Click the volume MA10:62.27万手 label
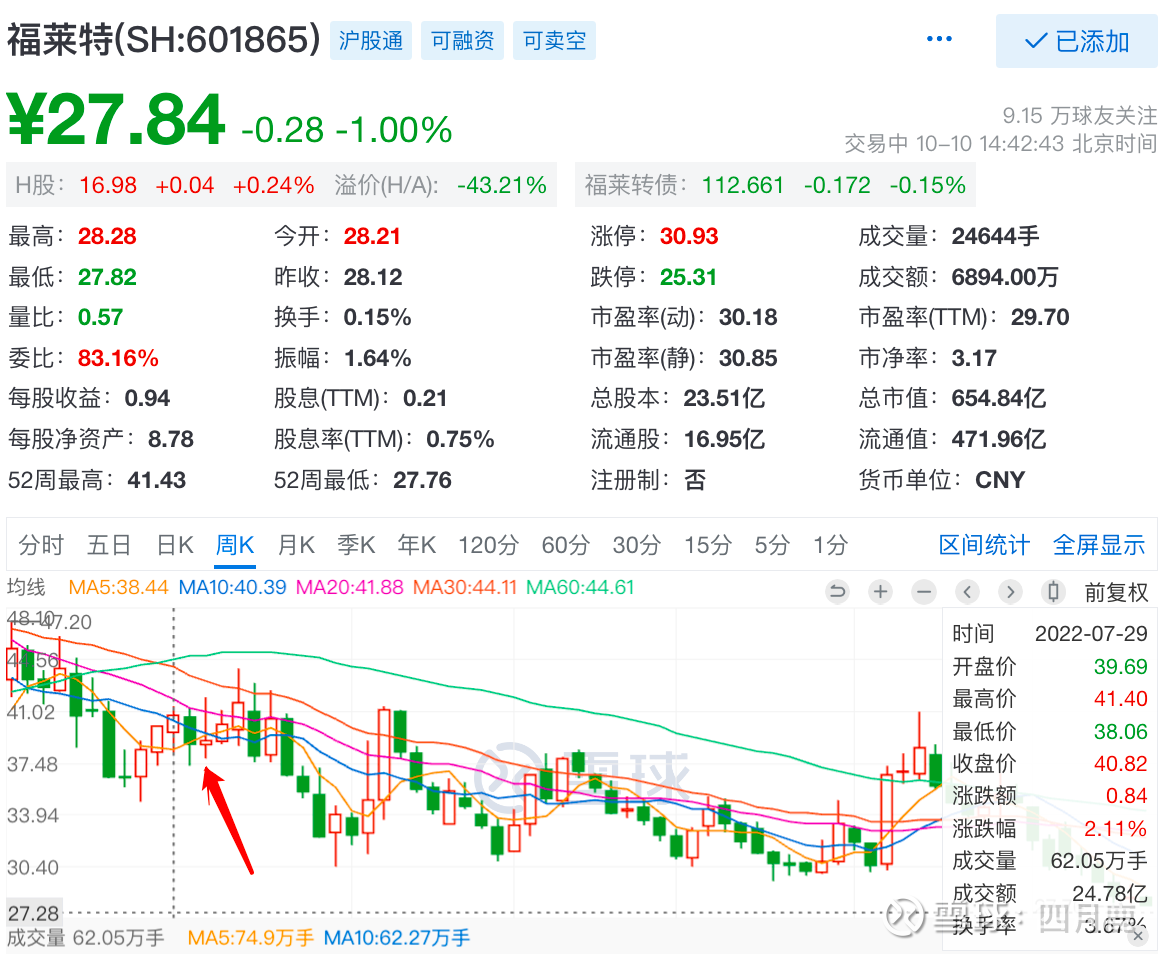1170x954 pixels. 396,938
